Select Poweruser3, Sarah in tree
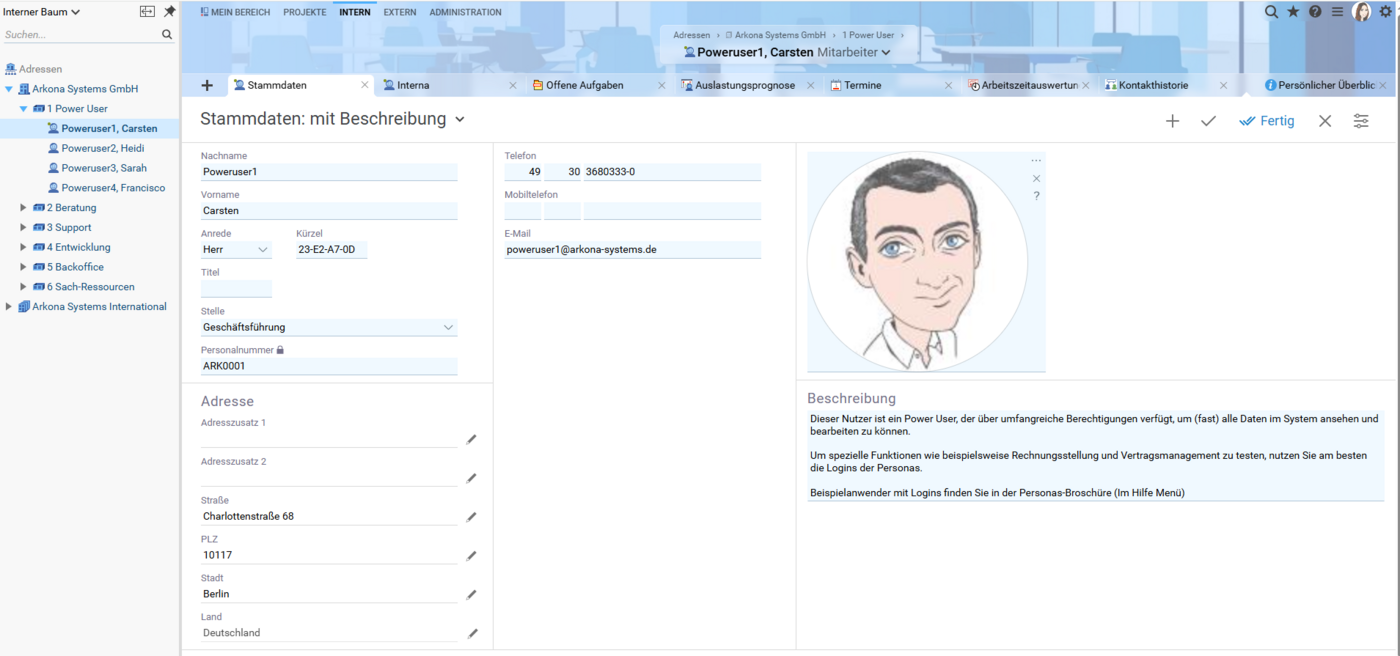Image resolution: width=1400 pixels, height=656 pixels. 104,168
